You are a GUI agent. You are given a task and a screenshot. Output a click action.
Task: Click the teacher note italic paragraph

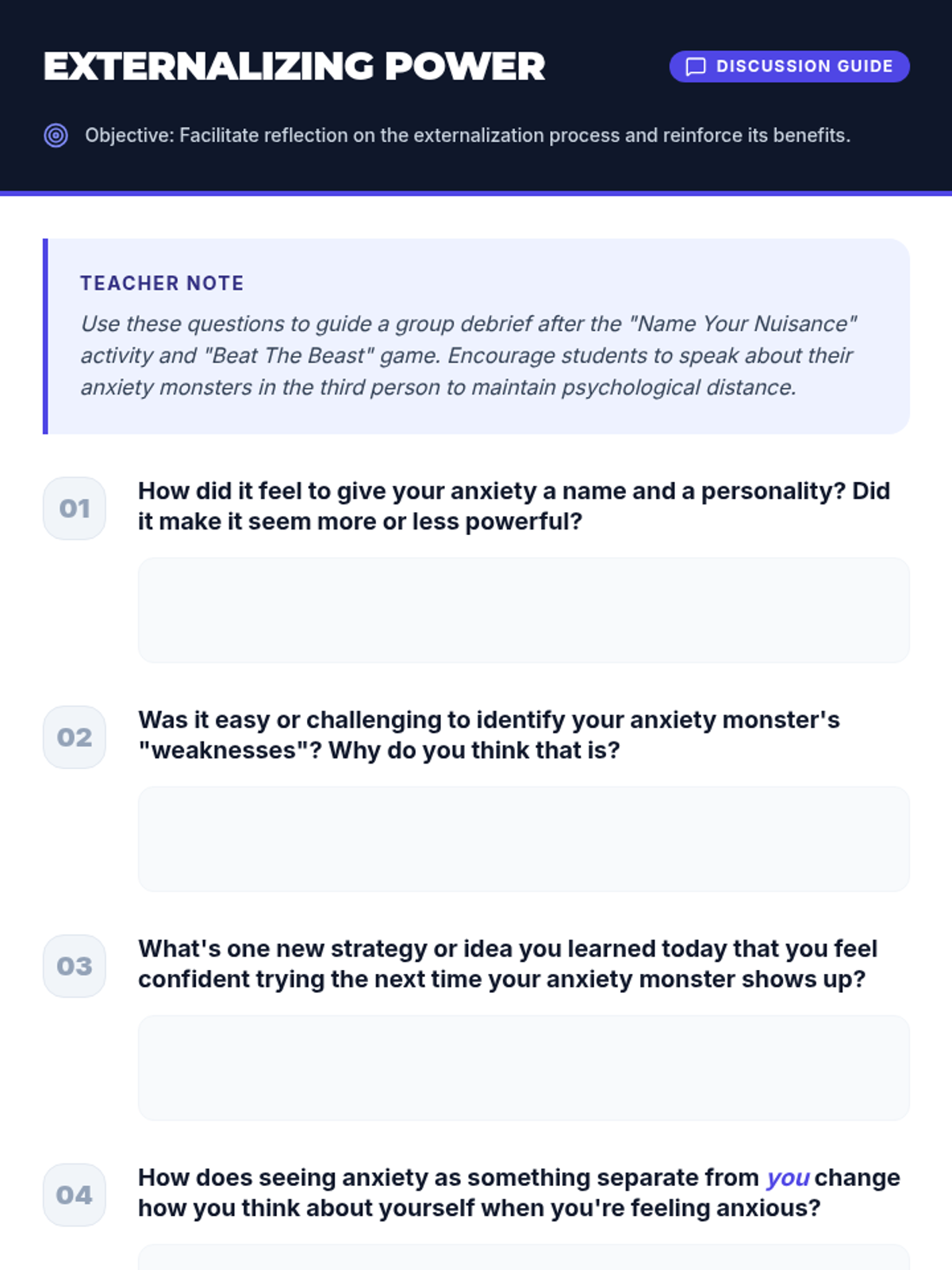tap(468, 356)
